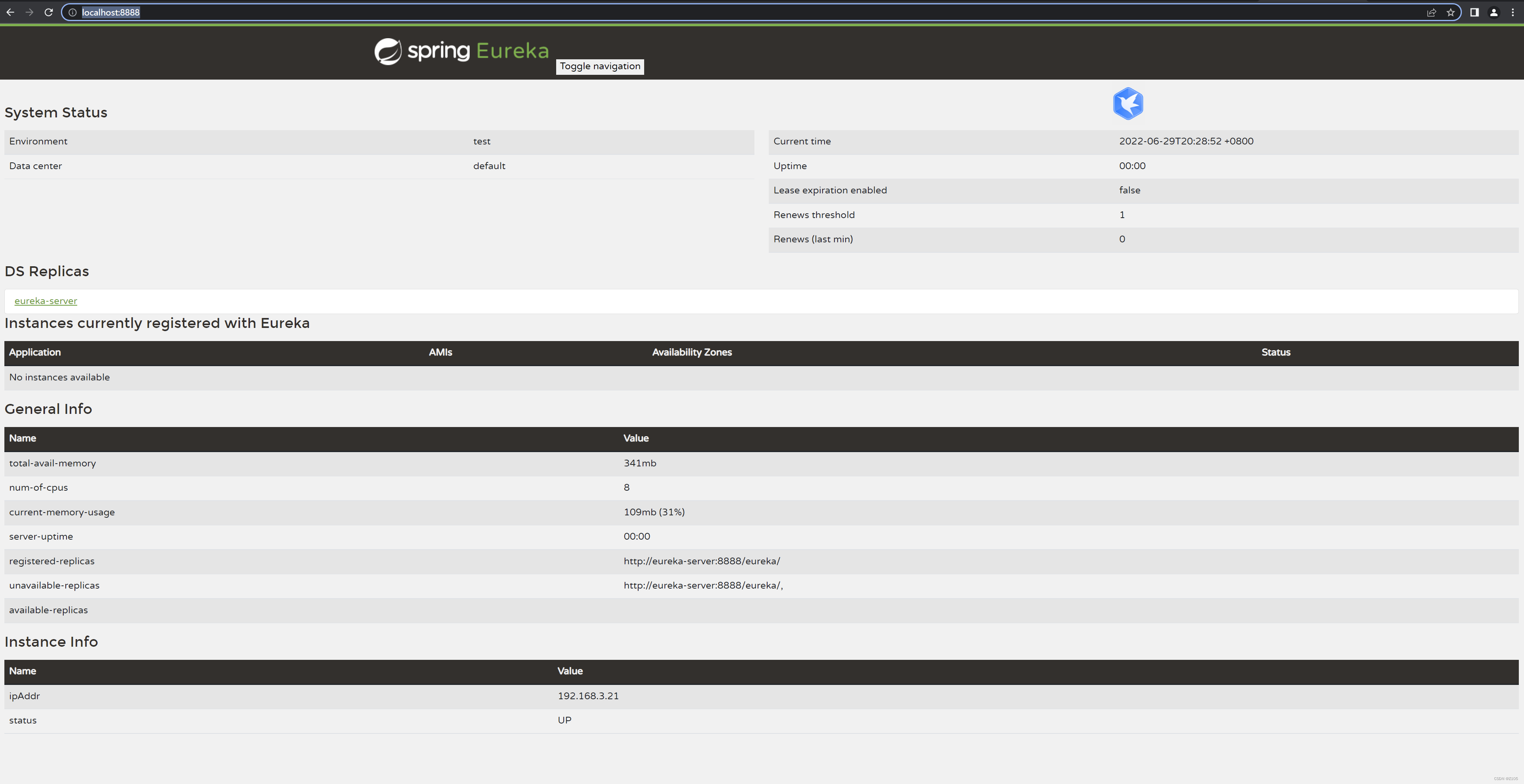Go back with the browser back arrow
Viewport: 1524px width, 784px height.
[10, 12]
